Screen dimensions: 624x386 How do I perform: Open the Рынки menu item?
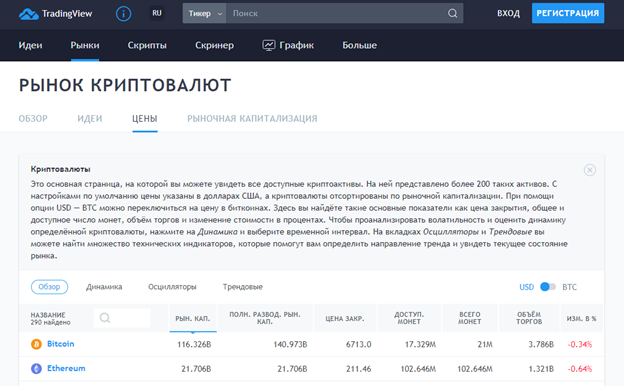(85, 45)
